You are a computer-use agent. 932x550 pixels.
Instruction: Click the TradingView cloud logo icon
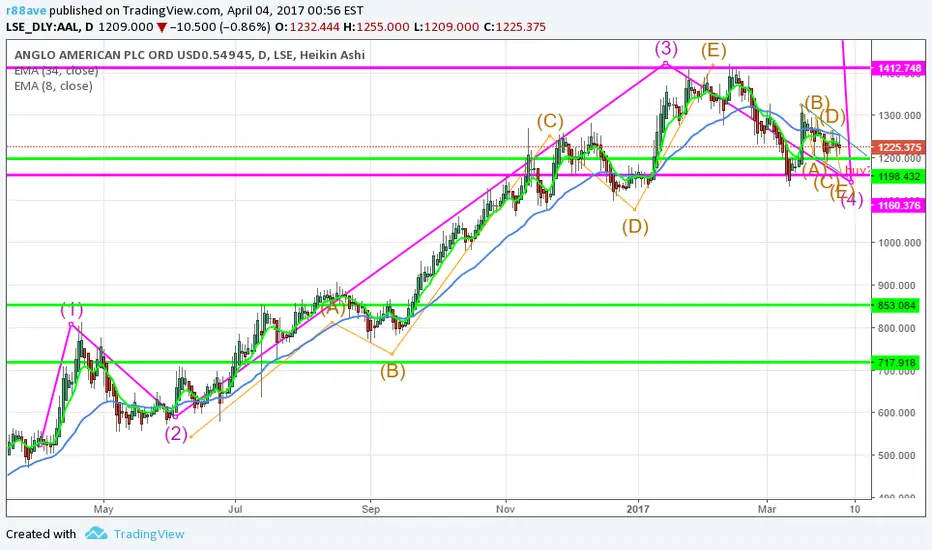(96, 533)
